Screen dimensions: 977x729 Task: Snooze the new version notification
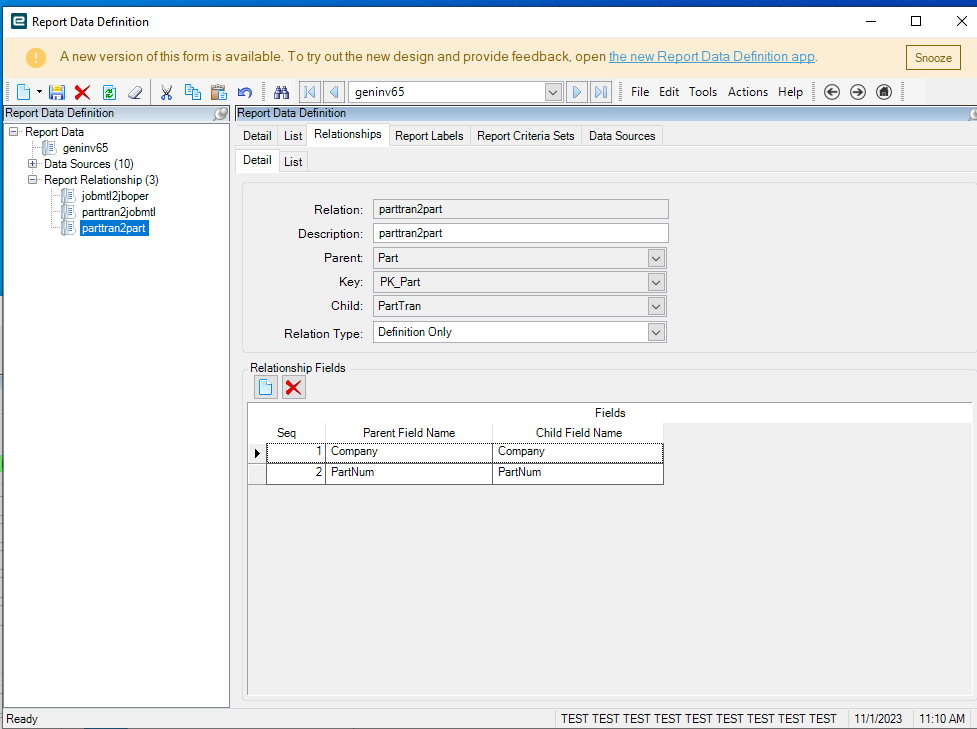(932, 58)
